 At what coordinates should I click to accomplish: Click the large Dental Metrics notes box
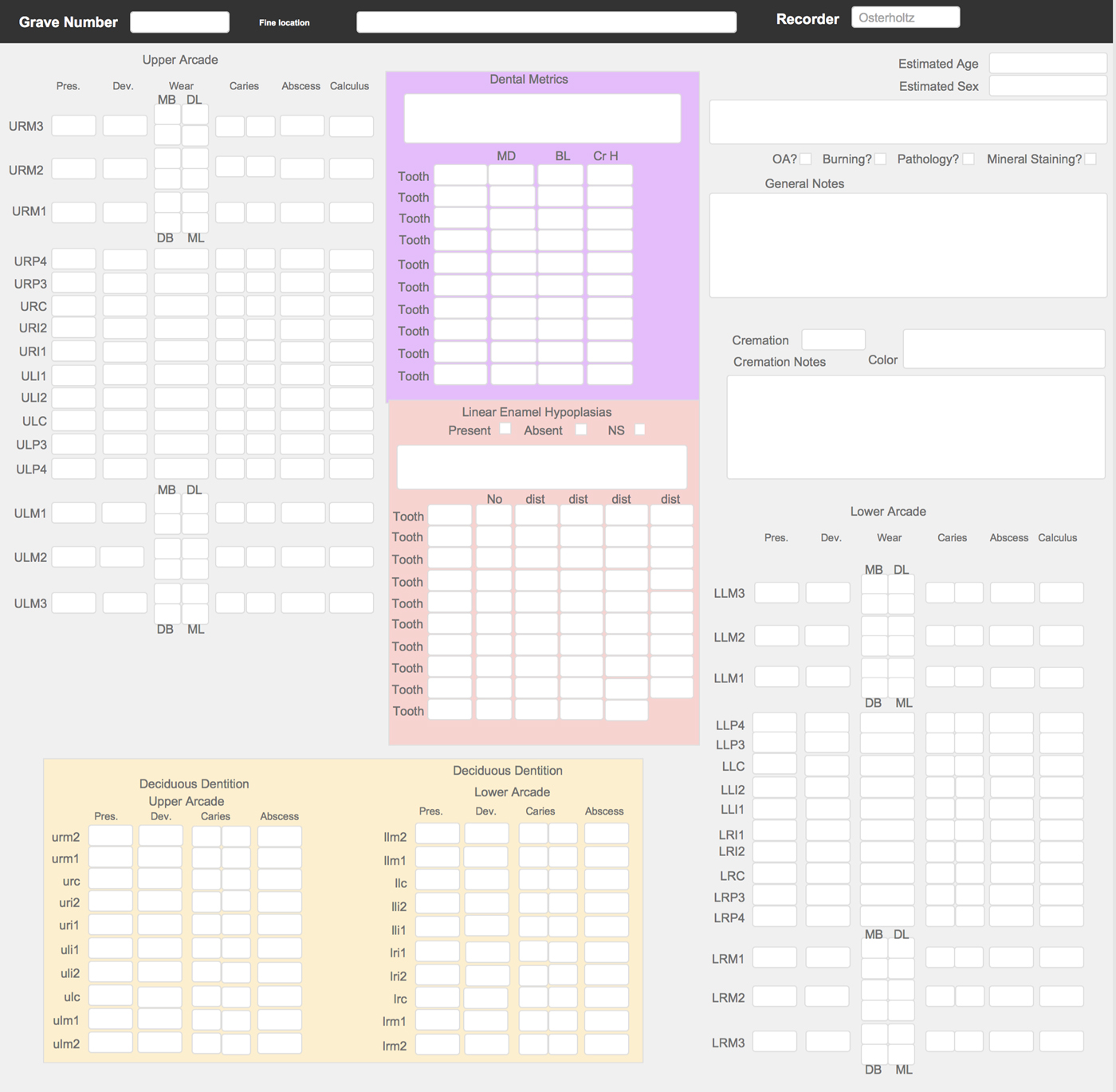(x=542, y=118)
